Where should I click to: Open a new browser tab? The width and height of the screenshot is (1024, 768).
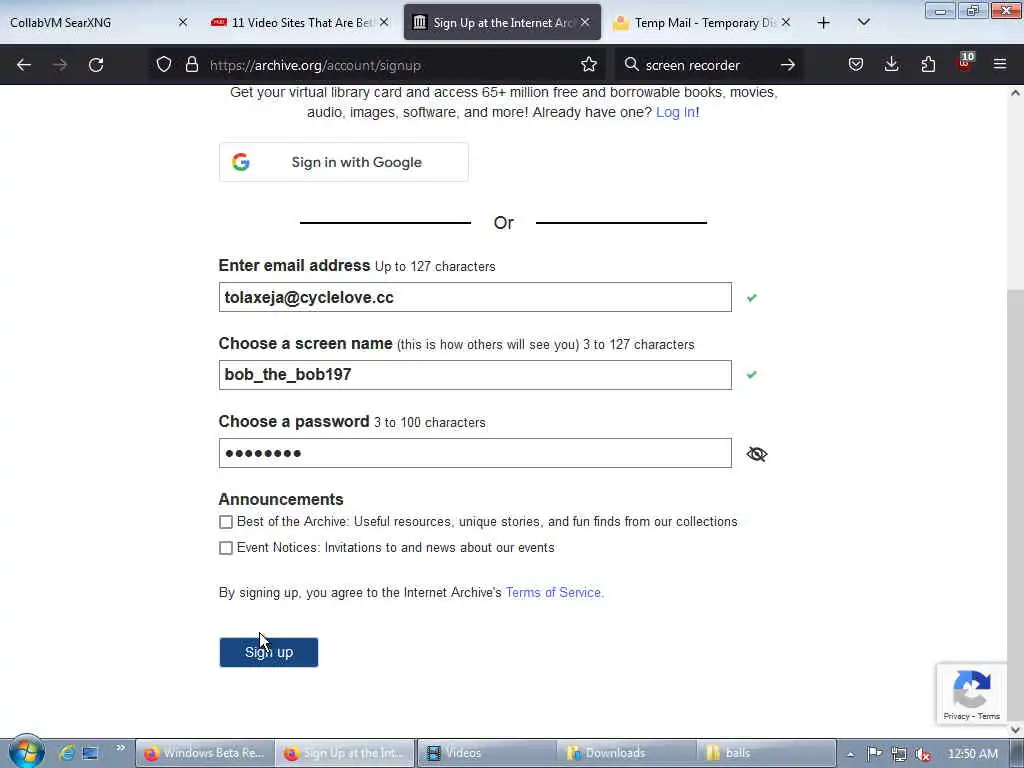824,23
